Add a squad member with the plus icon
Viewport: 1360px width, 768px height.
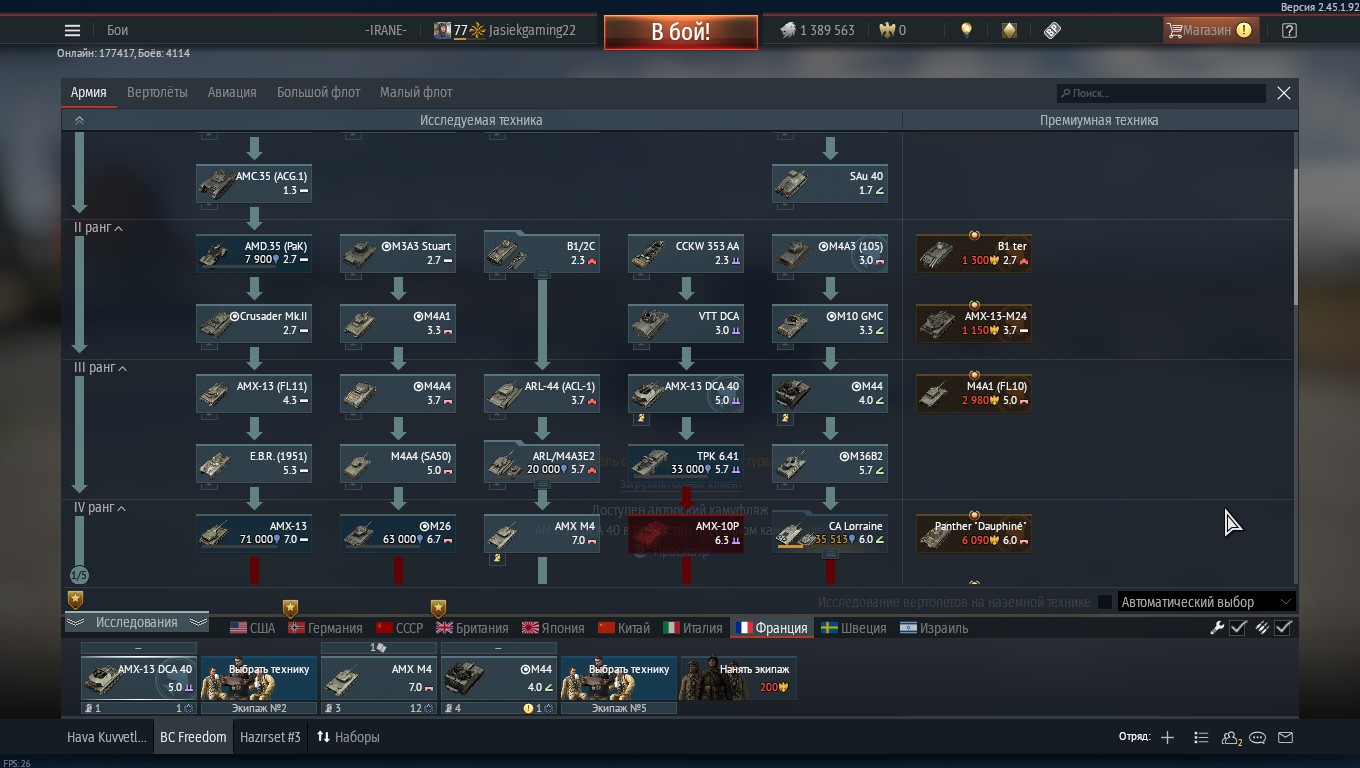pyautogui.click(x=1167, y=738)
